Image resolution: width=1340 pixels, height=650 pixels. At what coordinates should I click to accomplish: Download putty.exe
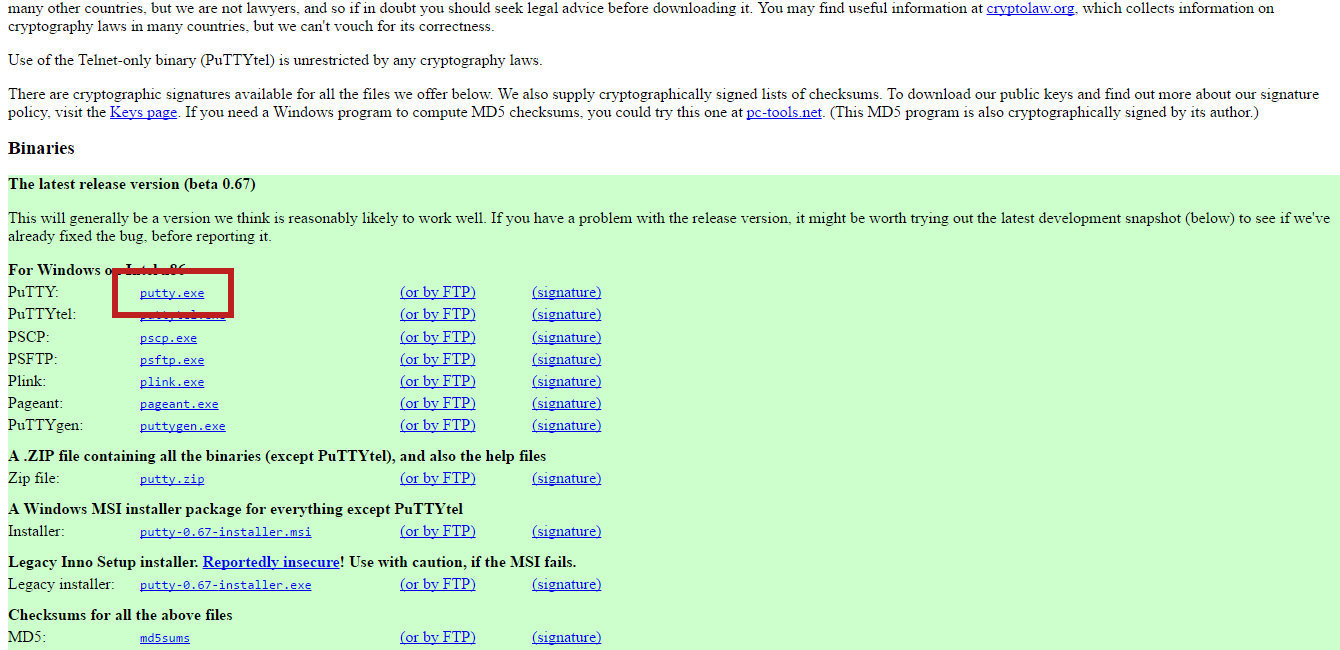point(172,293)
